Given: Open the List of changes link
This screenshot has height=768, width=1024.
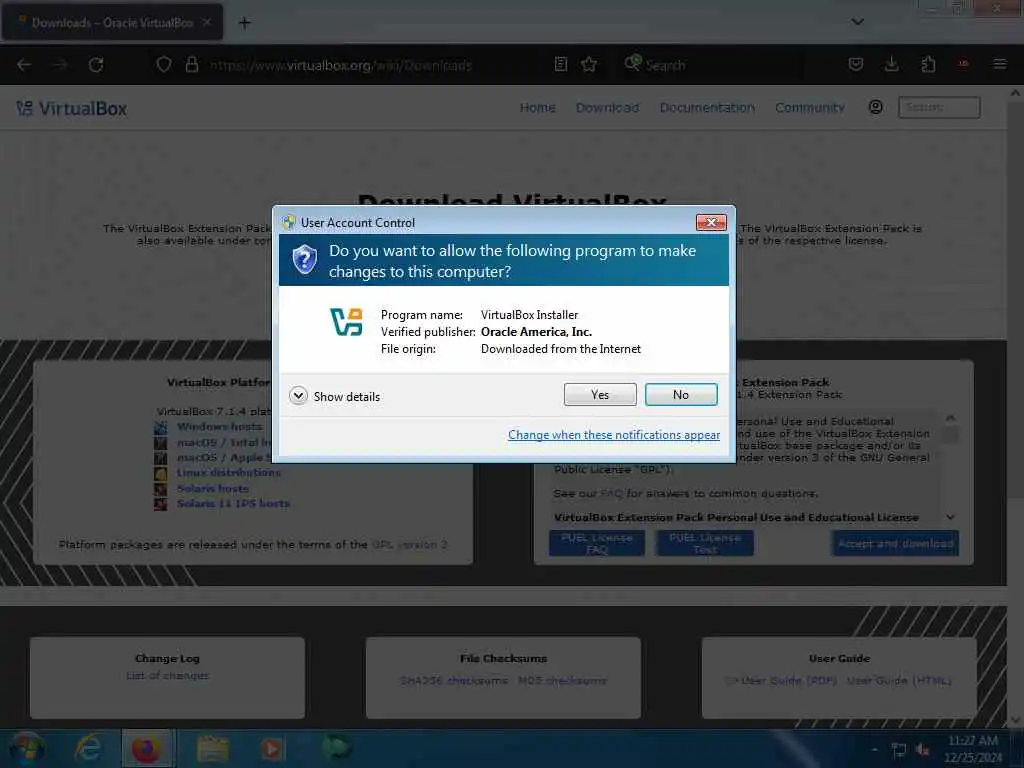Looking at the screenshot, I should click(168, 675).
